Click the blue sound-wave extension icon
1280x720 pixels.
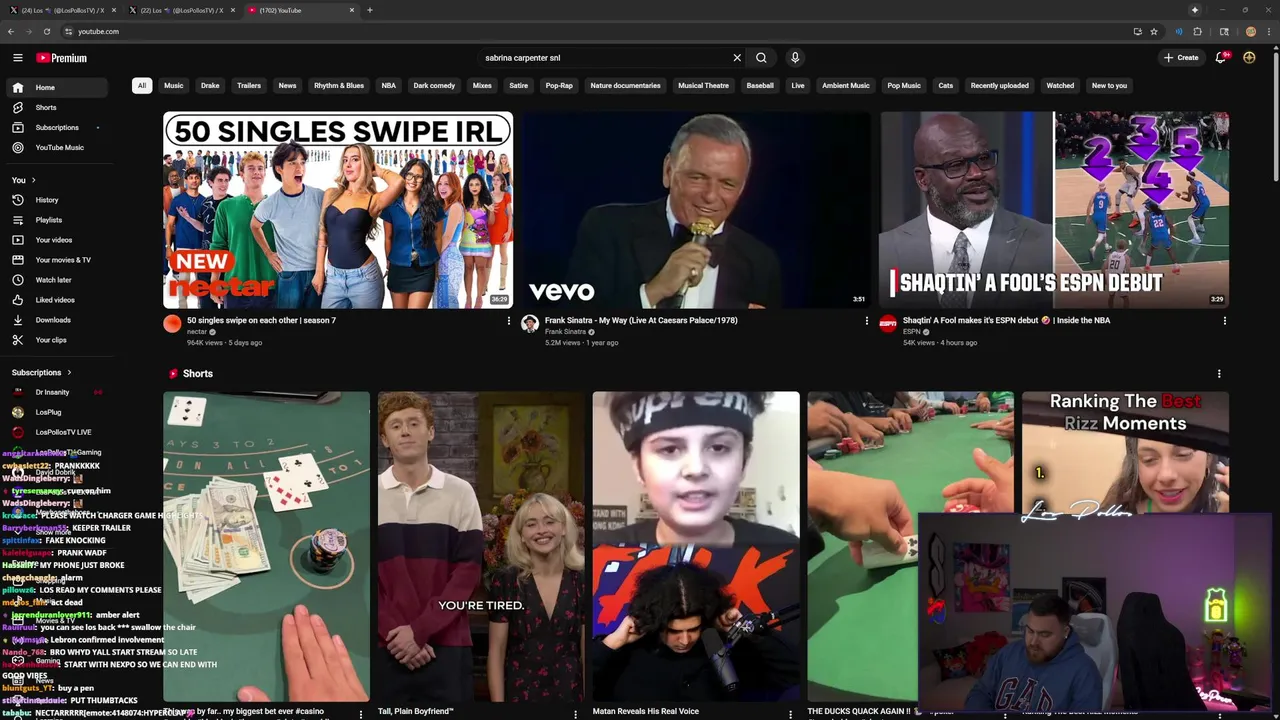point(1179,31)
